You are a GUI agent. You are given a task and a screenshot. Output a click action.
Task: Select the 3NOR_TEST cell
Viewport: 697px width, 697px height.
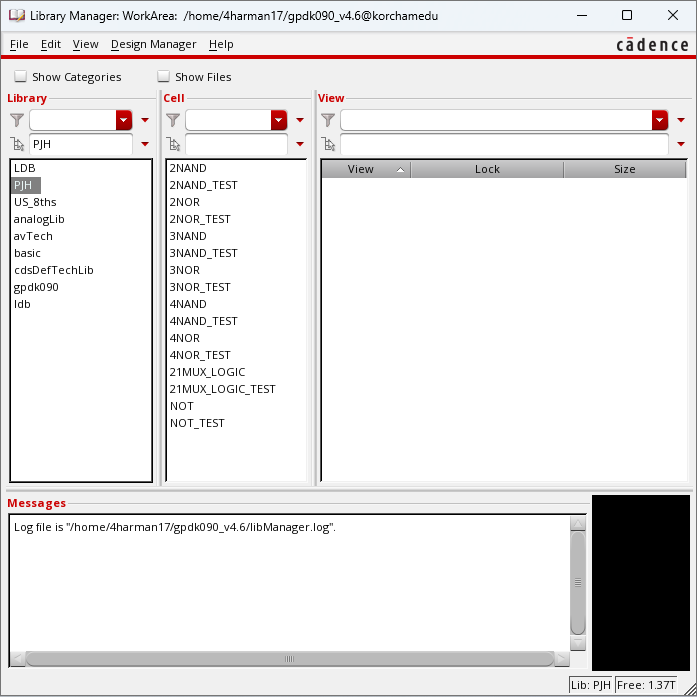point(200,287)
